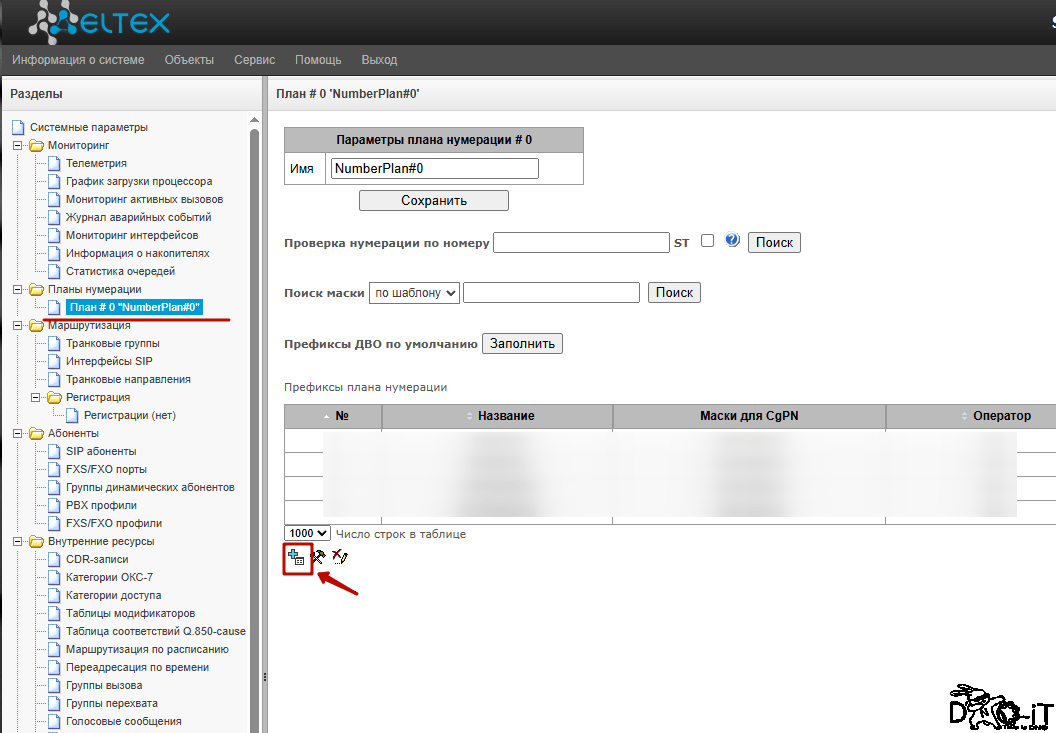Click the Регистрация folder icon

[x=55, y=397]
